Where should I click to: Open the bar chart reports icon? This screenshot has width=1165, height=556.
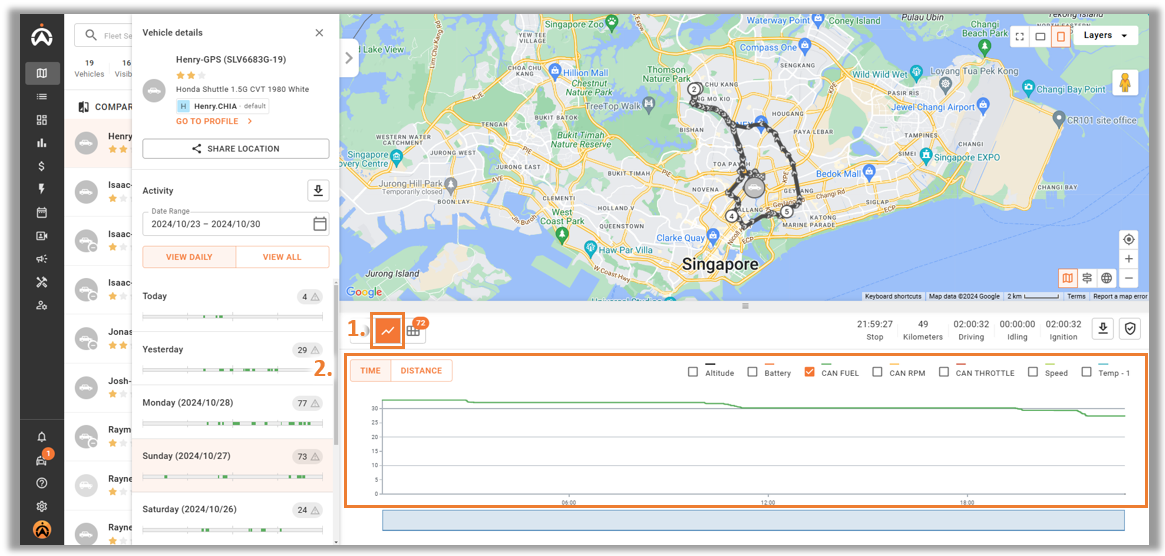42,143
